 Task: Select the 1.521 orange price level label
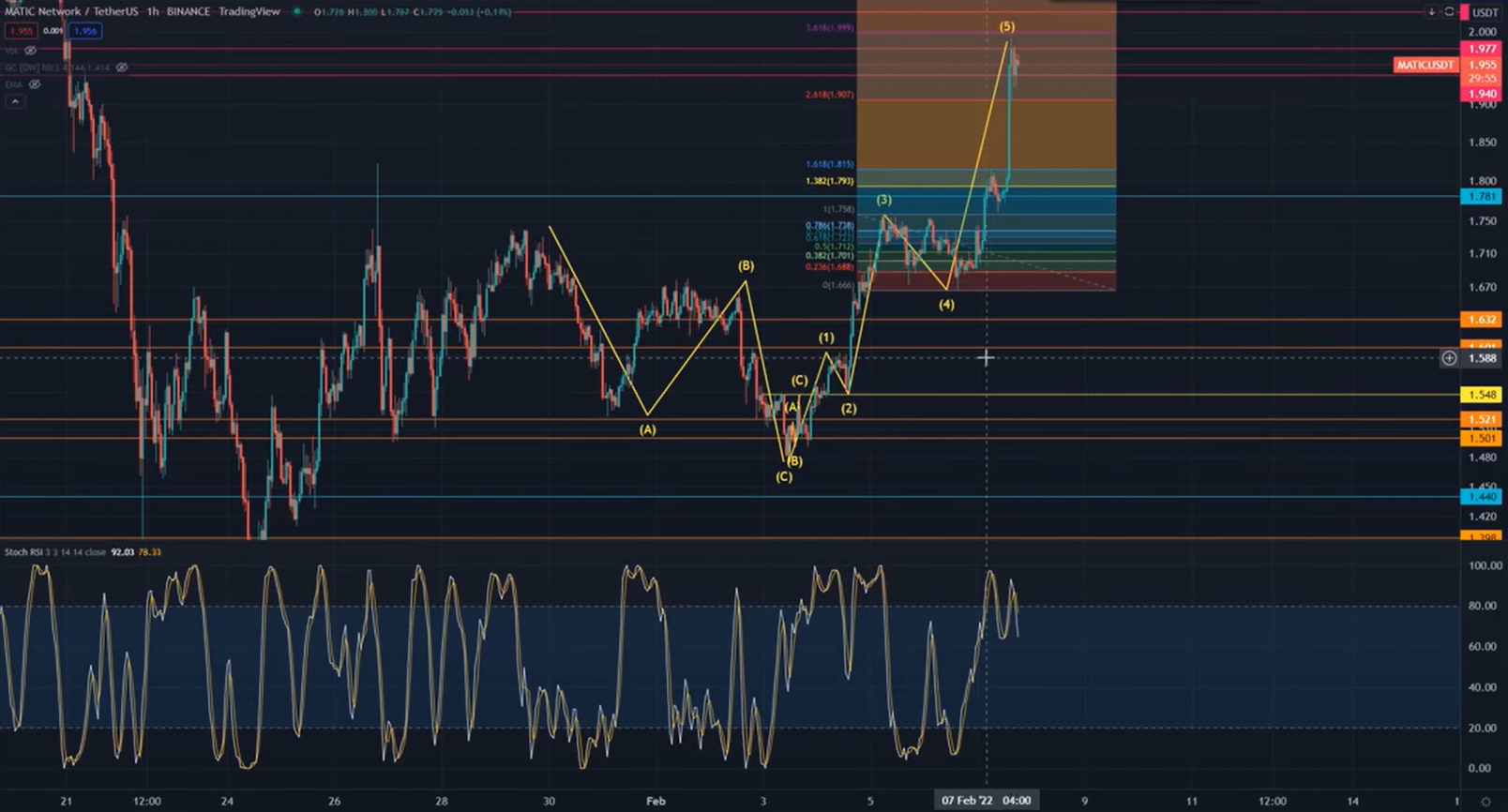1482,419
